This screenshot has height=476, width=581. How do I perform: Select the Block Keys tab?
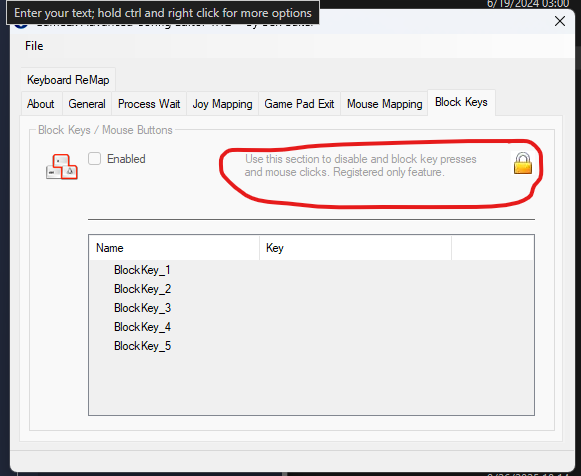click(x=461, y=102)
